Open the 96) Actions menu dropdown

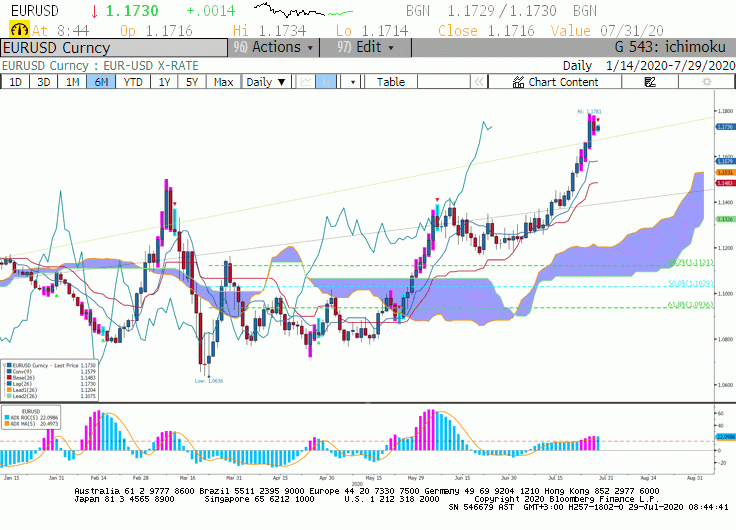click(274, 47)
